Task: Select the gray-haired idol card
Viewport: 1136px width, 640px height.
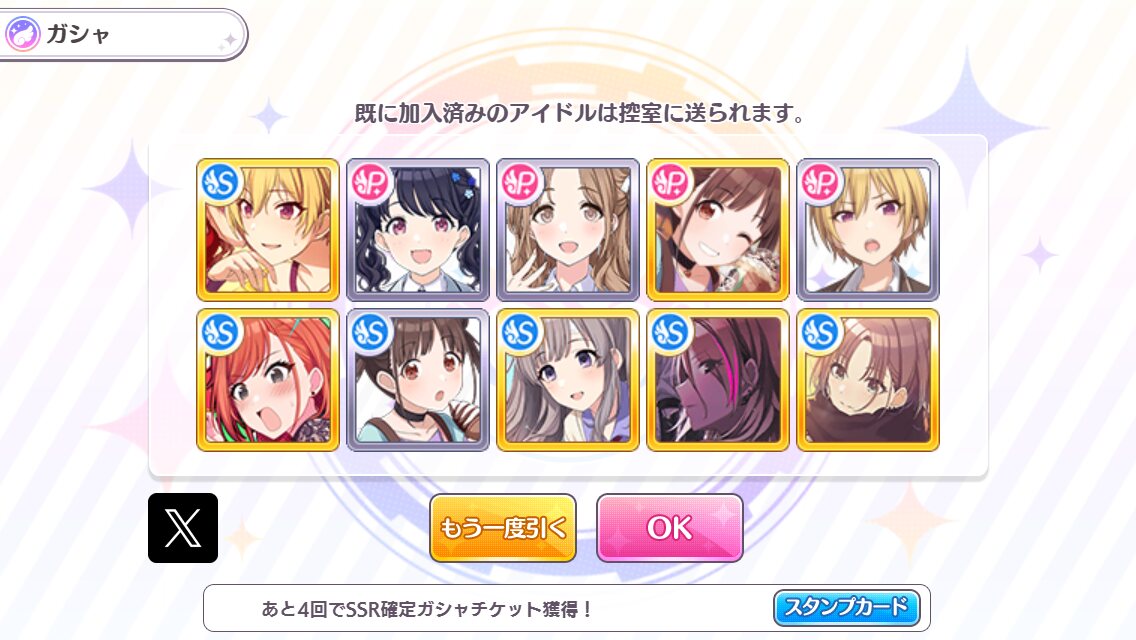Action: (568, 380)
